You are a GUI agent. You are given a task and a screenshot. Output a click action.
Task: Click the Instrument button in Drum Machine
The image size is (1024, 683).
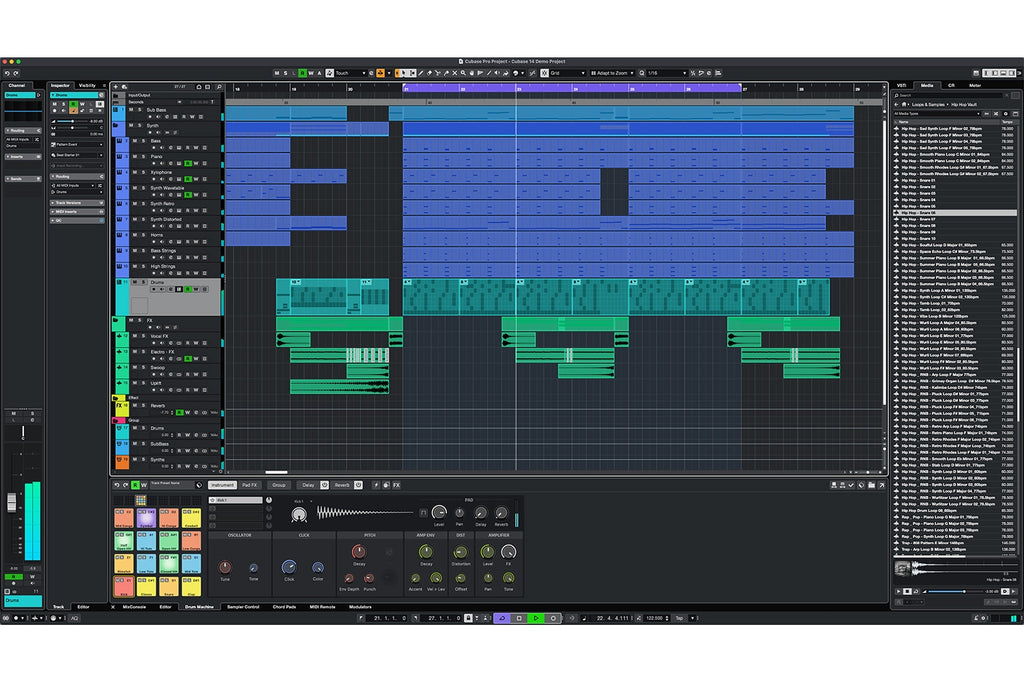click(222, 485)
